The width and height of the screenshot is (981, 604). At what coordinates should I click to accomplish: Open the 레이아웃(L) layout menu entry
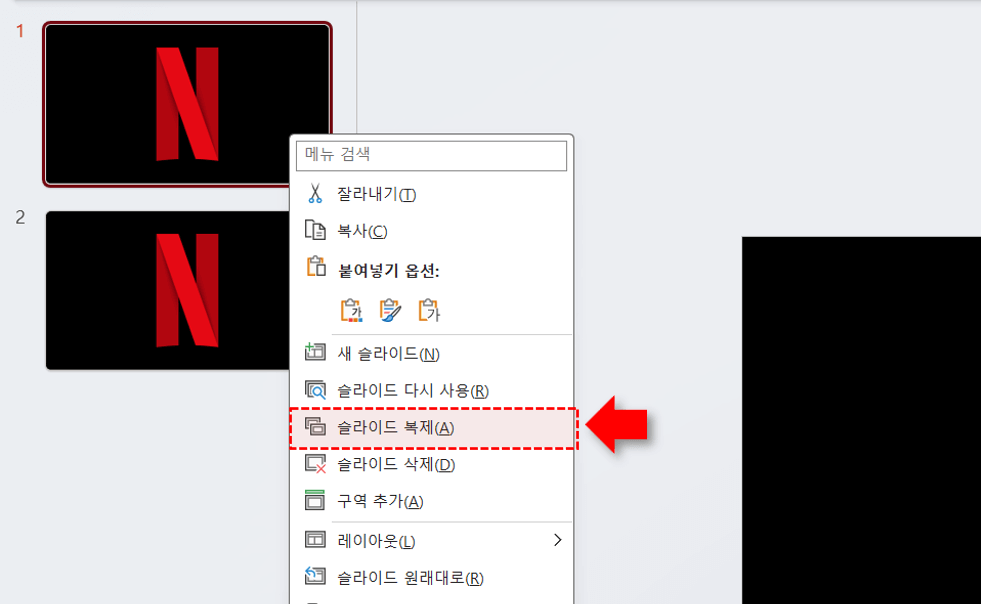[x=376, y=541]
